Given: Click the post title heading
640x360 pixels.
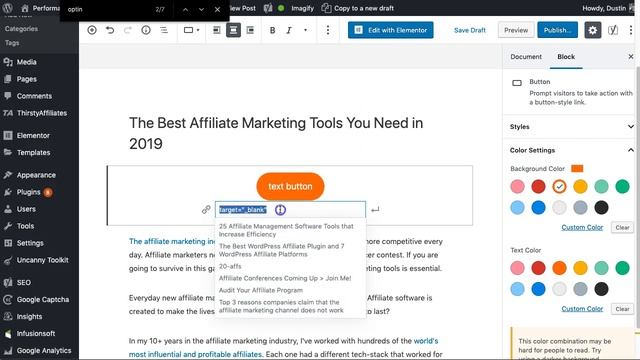Looking at the screenshot, I should point(276,133).
